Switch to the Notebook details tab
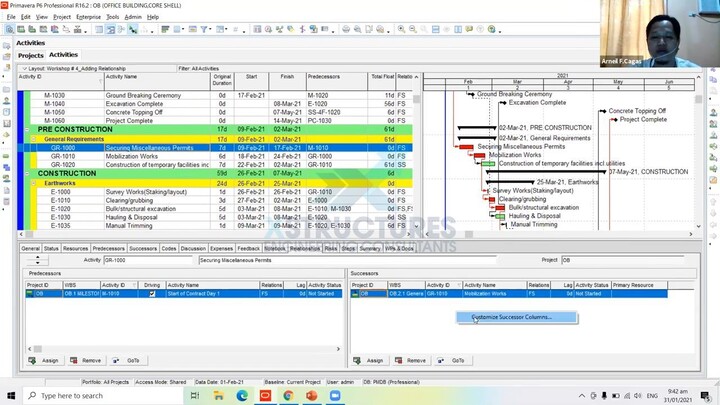This screenshot has width=720, height=405. [x=275, y=248]
